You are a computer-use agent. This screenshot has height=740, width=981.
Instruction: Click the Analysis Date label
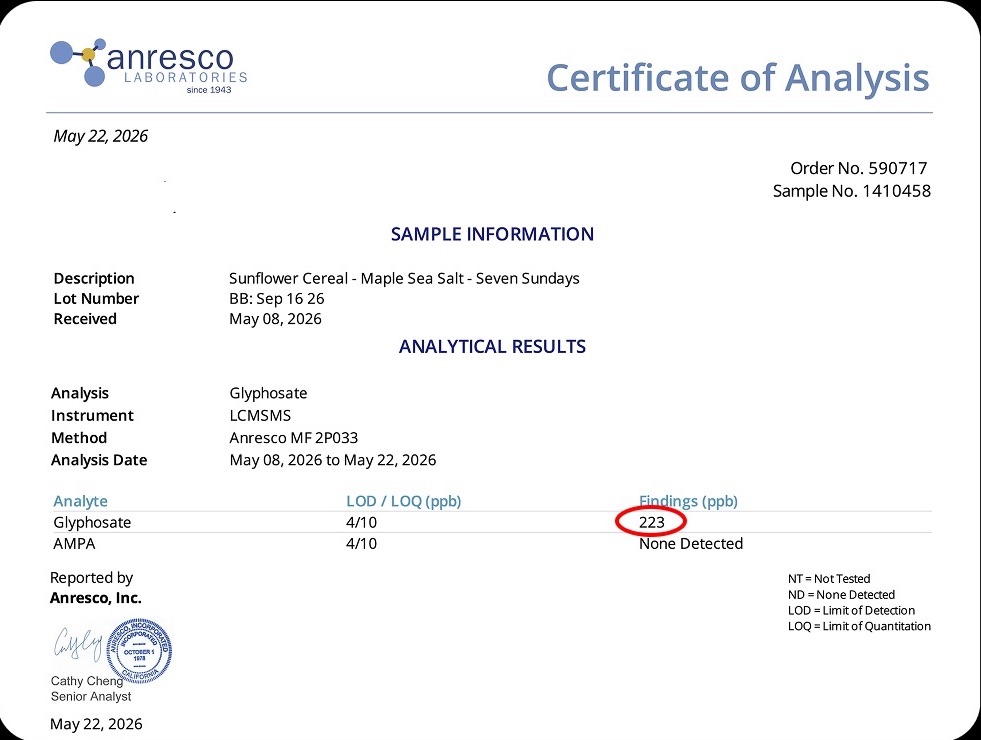point(99,460)
